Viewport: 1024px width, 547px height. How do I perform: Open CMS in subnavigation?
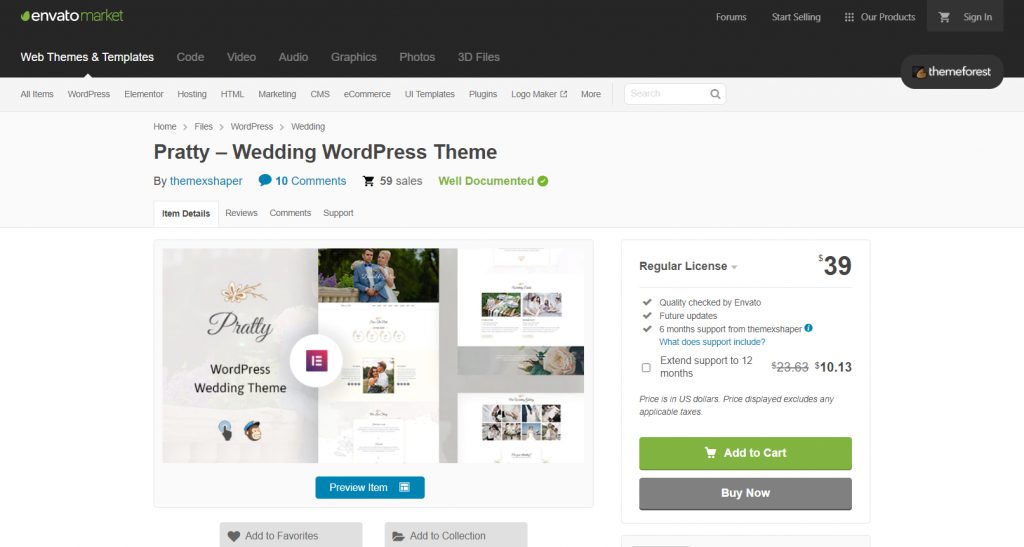click(320, 94)
